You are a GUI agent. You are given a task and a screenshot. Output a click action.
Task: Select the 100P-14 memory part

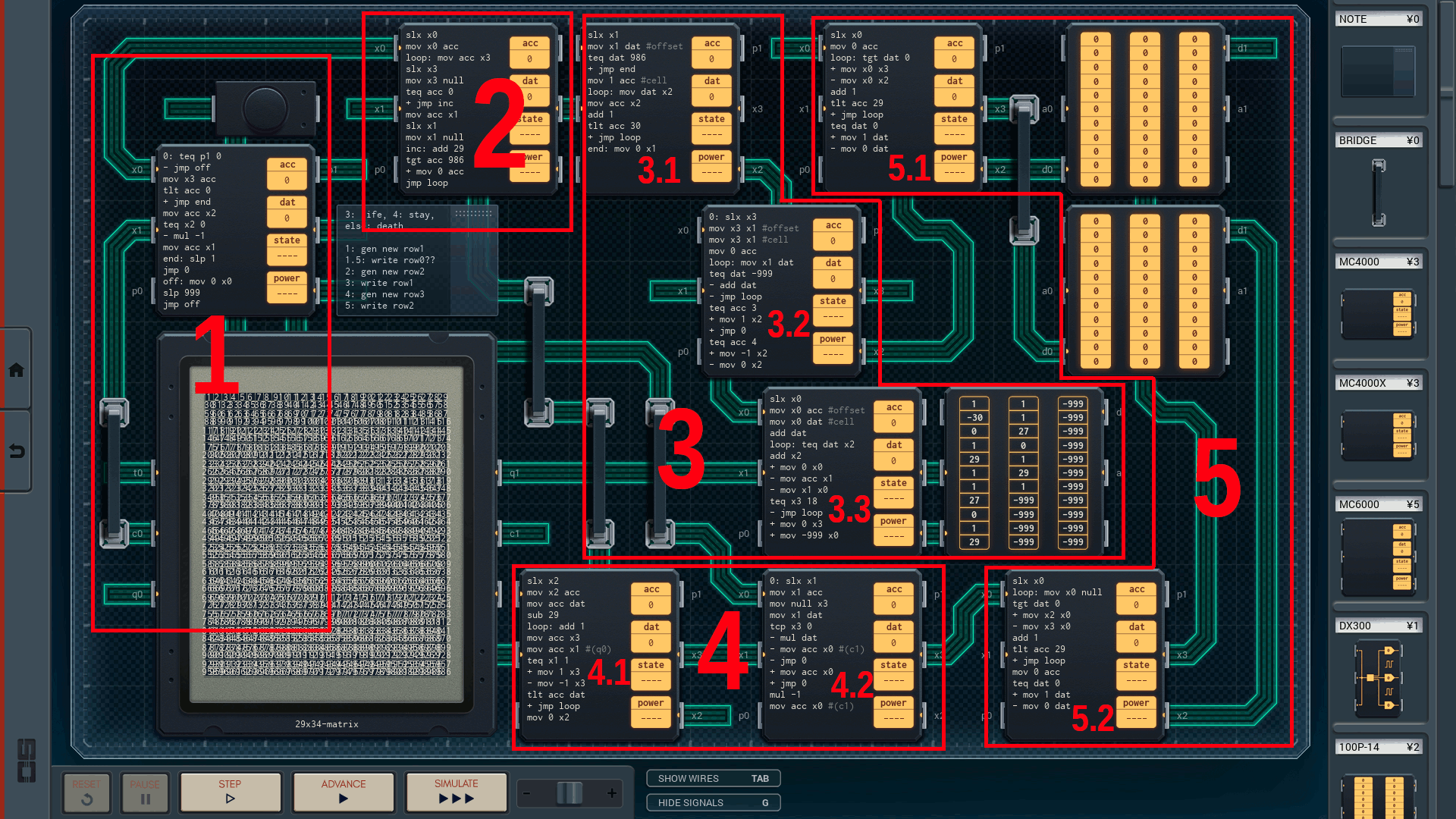pyautogui.click(x=1378, y=796)
